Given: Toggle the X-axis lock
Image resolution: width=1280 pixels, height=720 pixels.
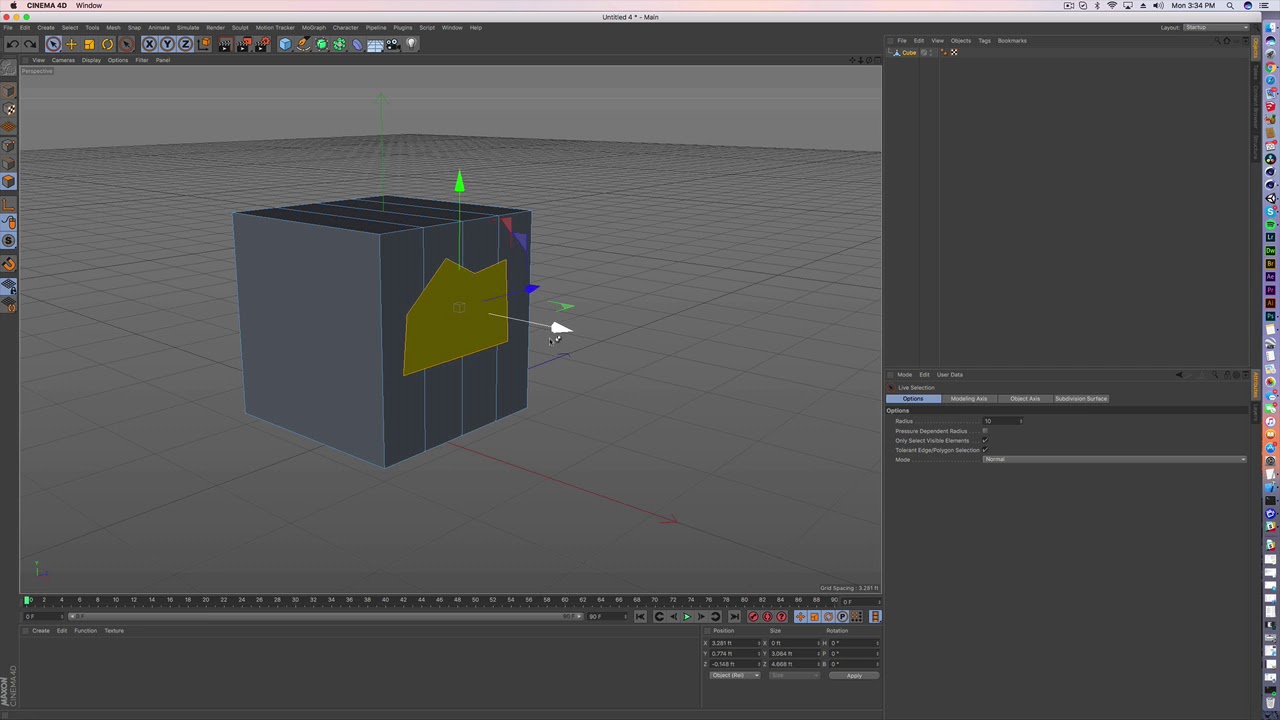Looking at the screenshot, I should (x=149, y=44).
